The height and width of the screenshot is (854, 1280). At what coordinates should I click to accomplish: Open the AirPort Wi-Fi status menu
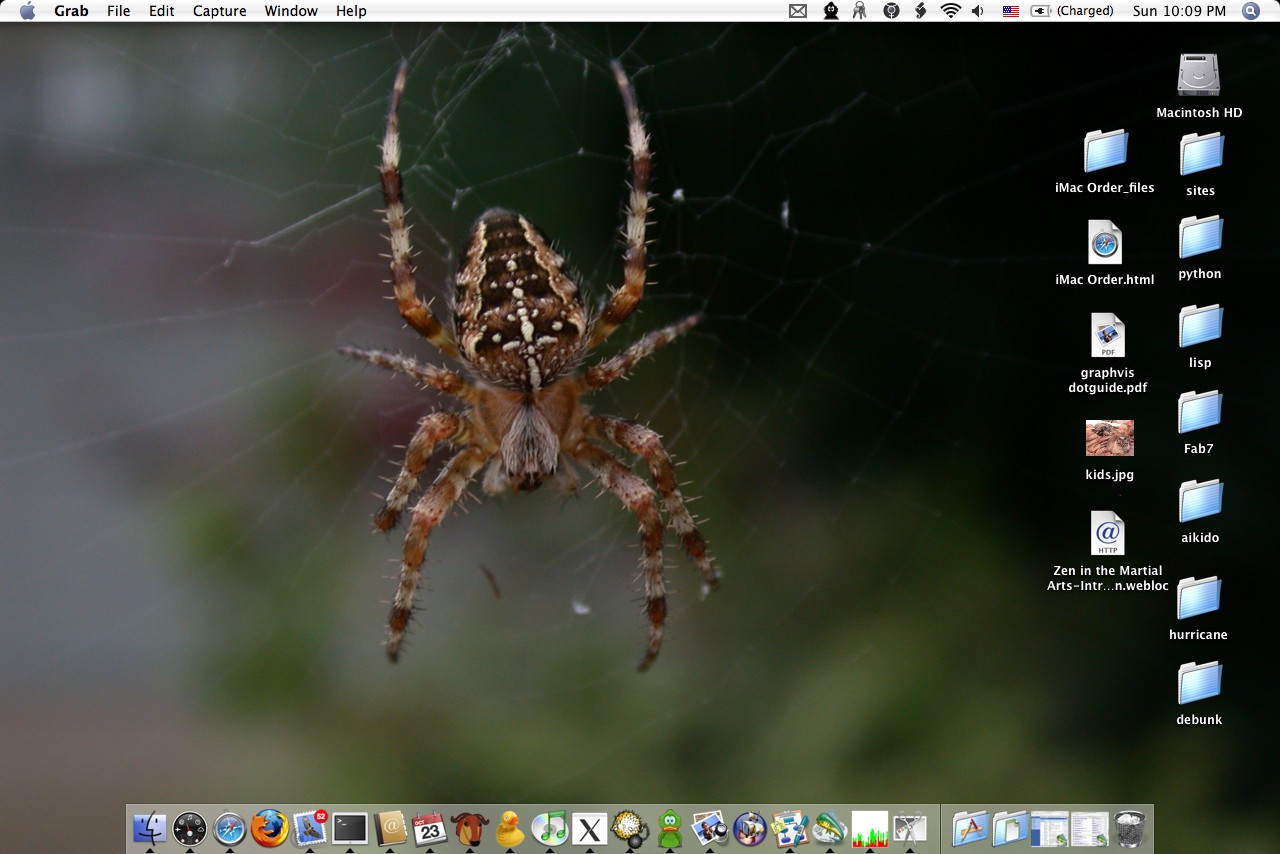click(x=950, y=11)
